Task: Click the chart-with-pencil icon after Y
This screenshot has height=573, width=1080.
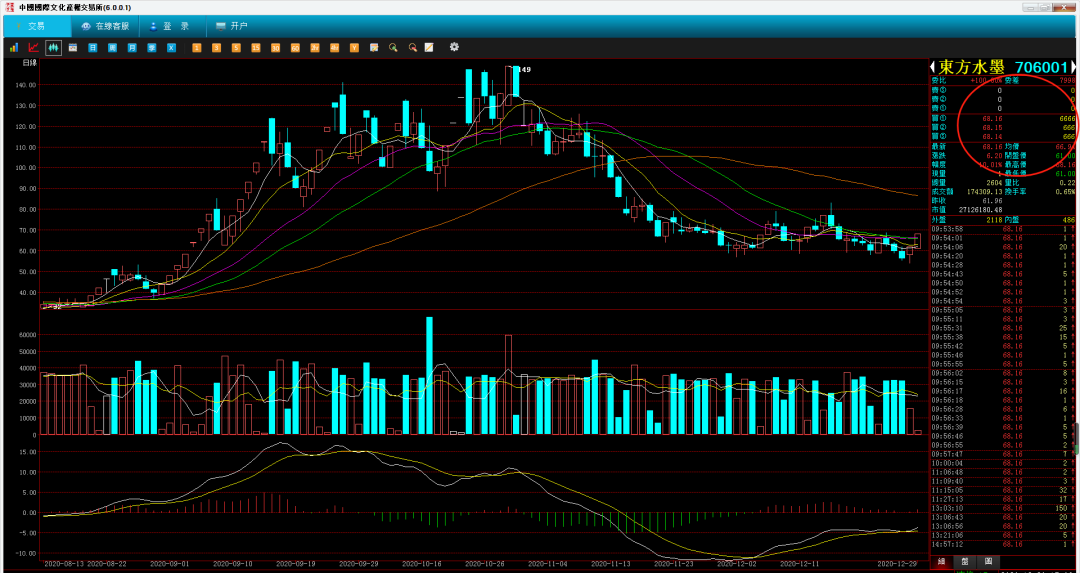Action: pyautogui.click(x=374, y=48)
